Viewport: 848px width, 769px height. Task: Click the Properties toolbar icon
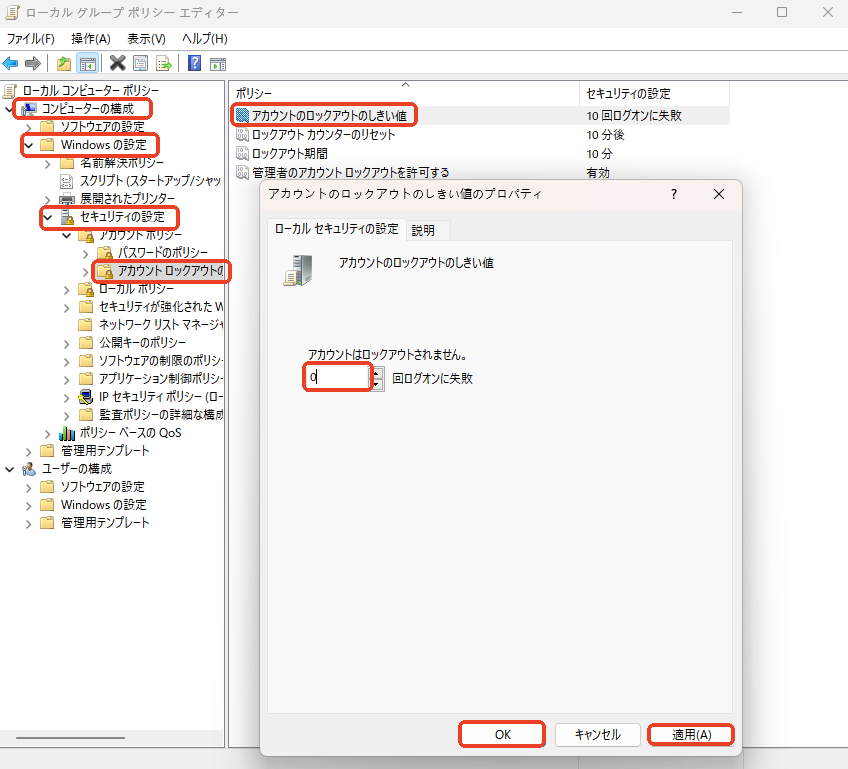(141, 64)
